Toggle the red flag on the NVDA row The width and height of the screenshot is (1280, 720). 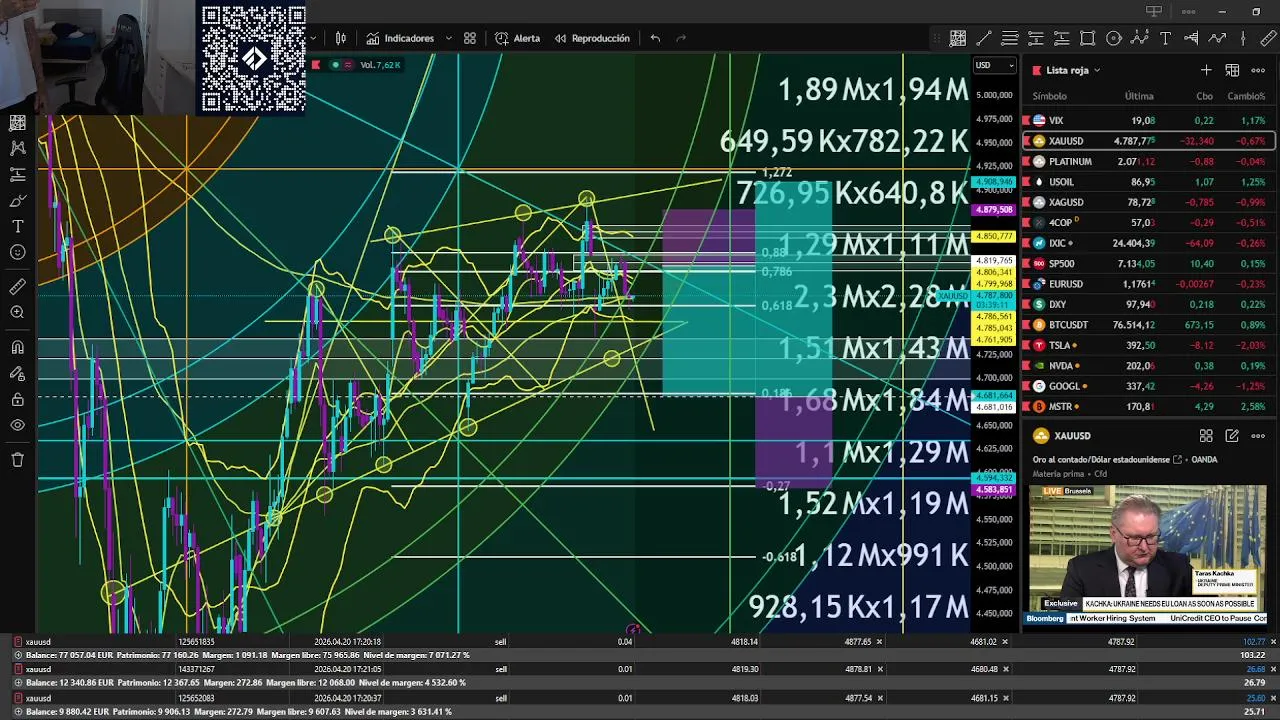pyautogui.click(x=1026, y=366)
